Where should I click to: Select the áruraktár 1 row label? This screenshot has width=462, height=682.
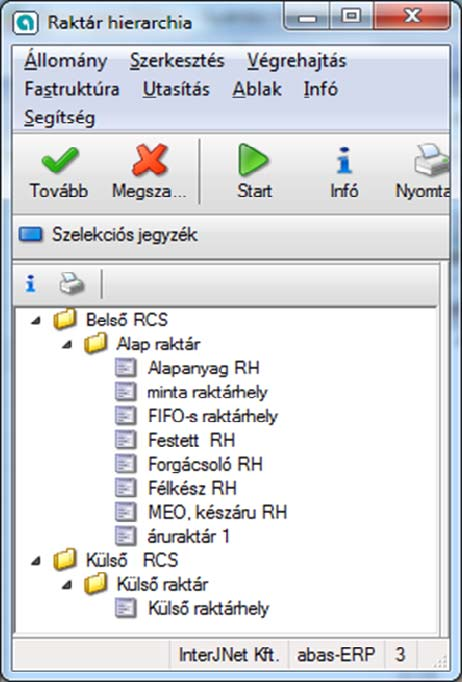[x=189, y=535]
